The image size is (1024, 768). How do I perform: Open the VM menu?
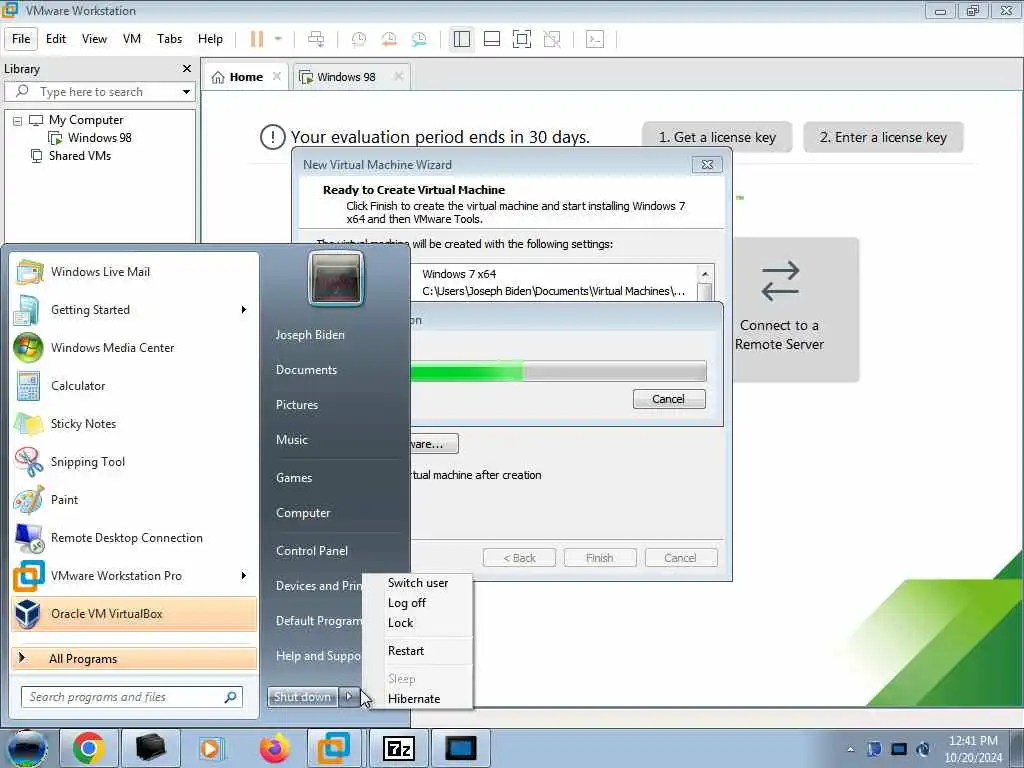[132, 39]
